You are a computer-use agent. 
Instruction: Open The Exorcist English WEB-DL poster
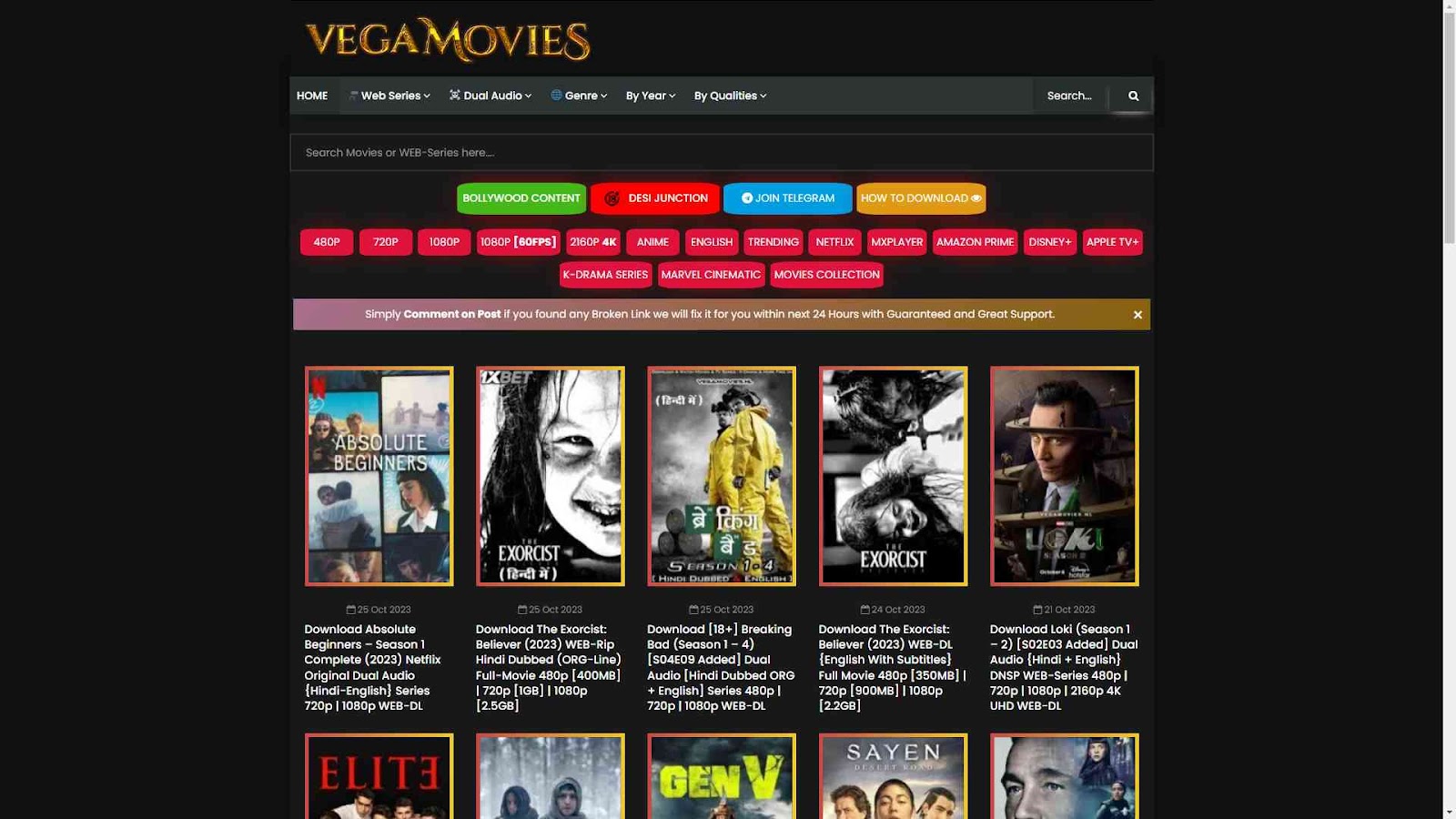(893, 476)
